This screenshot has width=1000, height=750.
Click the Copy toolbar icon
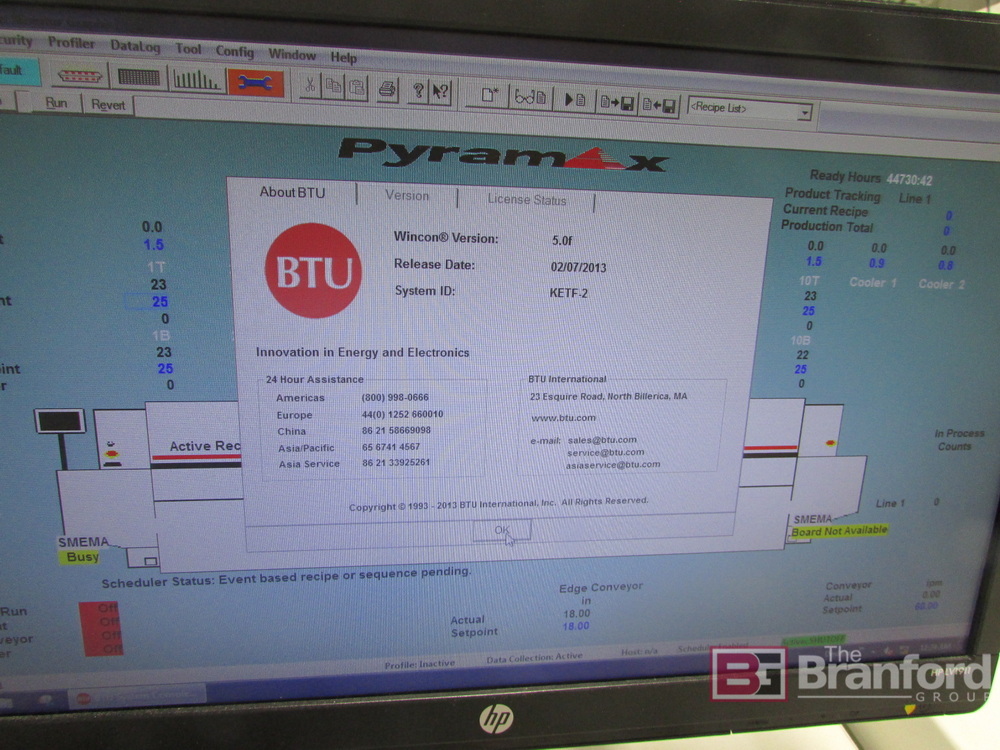point(333,87)
